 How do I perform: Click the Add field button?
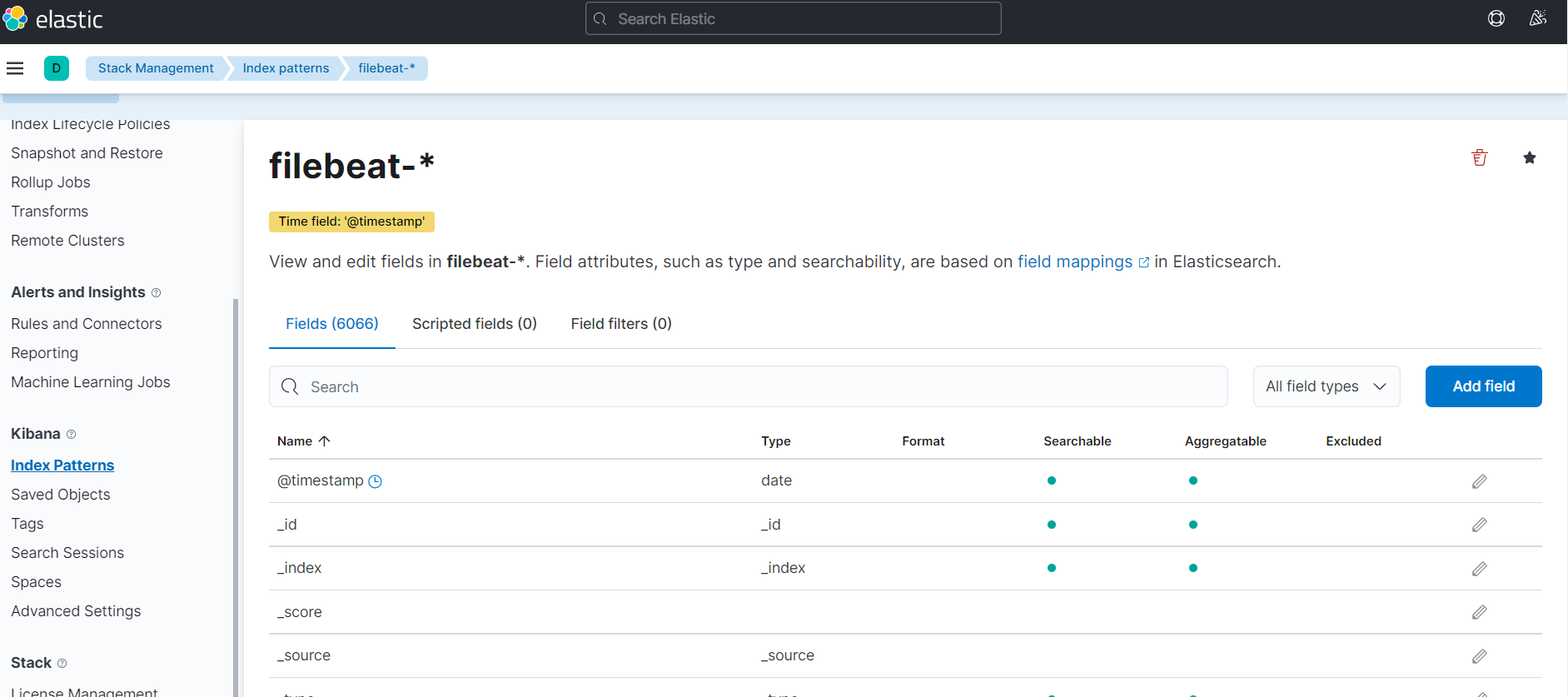[x=1483, y=386]
